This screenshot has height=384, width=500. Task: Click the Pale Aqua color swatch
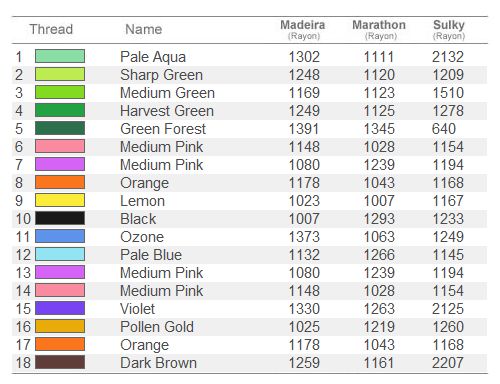tap(60, 56)
